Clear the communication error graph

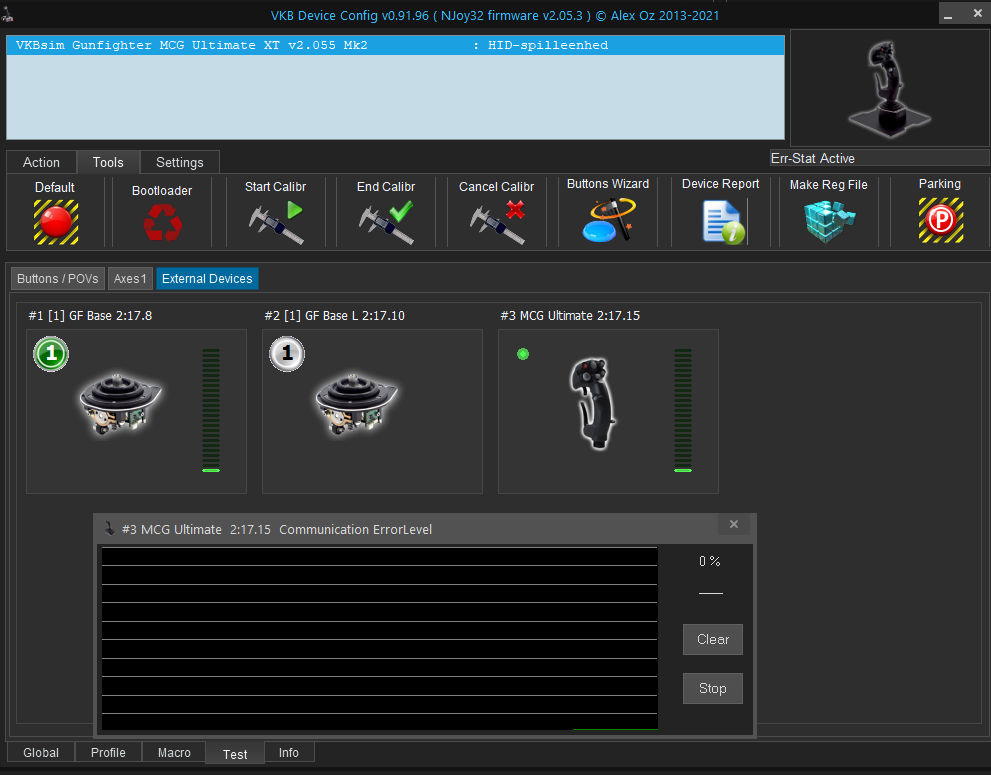click(712, 639)
